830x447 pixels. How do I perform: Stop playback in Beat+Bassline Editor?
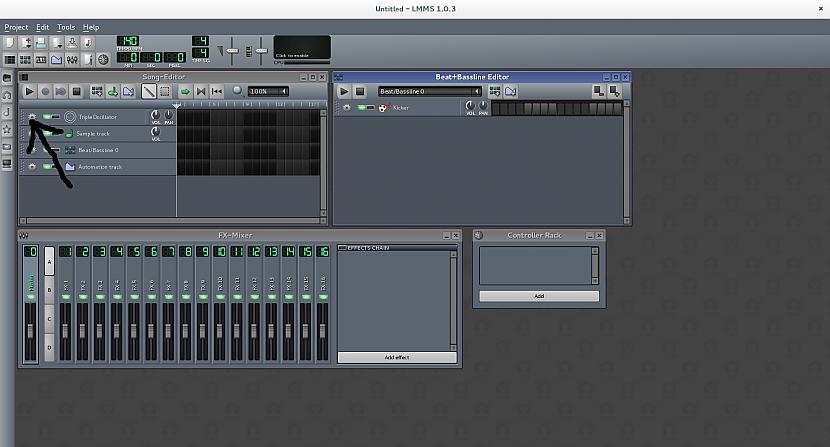tap(360, 92)
